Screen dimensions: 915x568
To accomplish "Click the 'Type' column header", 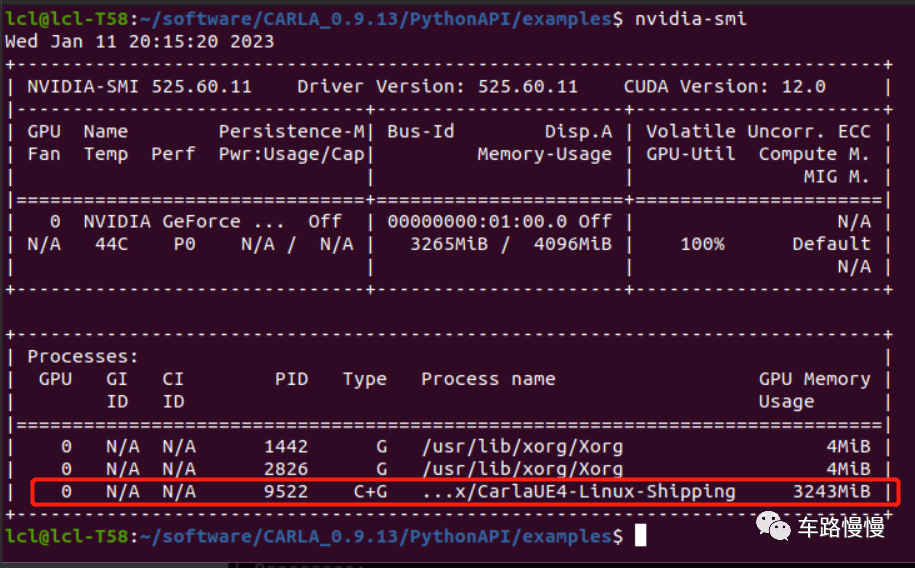I will pyautogui.click(x=365, y=379).
